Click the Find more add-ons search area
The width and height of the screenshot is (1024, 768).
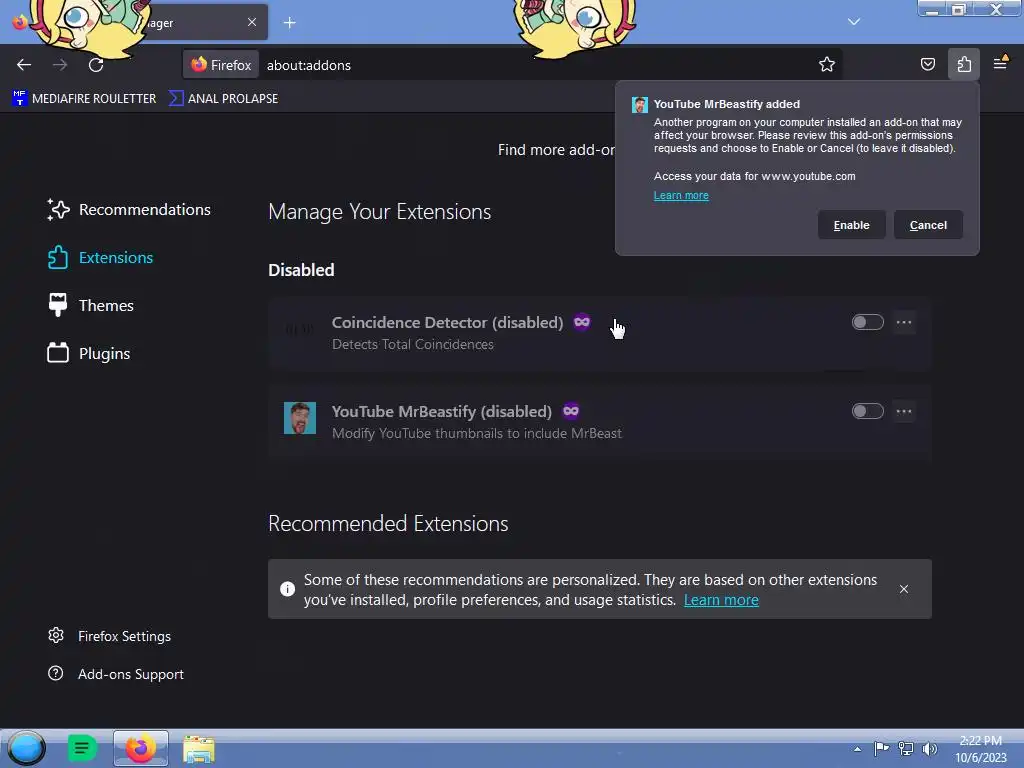click(556, 150)
